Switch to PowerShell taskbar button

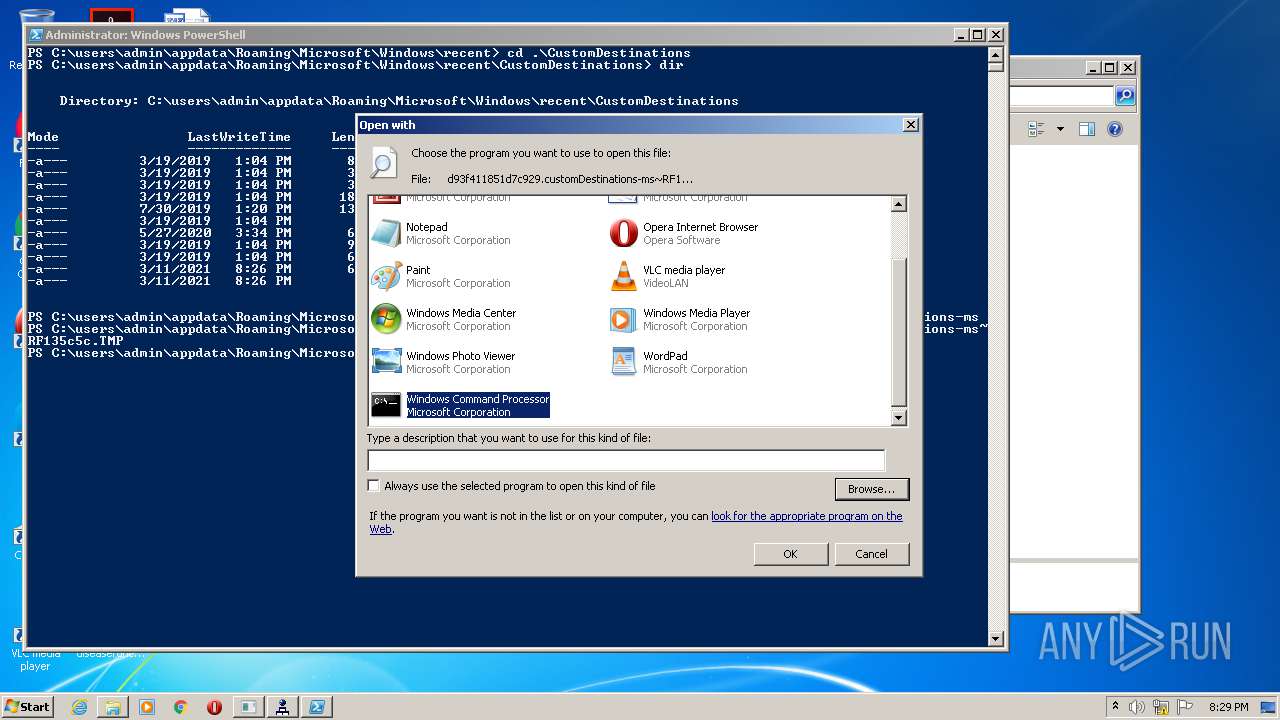click(x=316, y=707)
